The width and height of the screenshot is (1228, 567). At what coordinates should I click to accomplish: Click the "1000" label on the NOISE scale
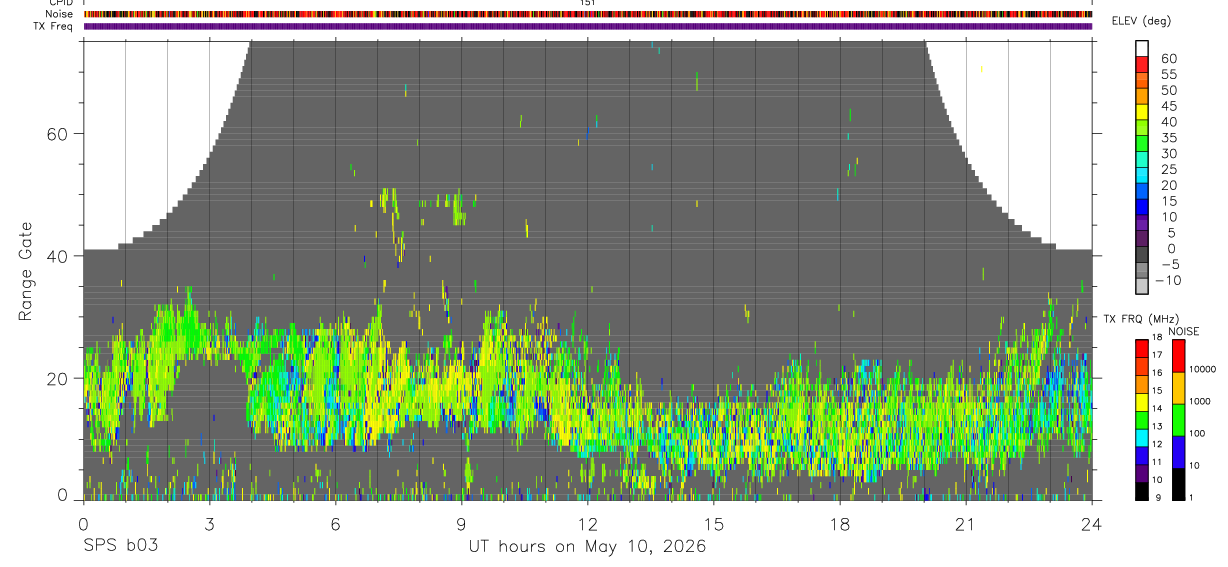click(x=1200, y=401)
